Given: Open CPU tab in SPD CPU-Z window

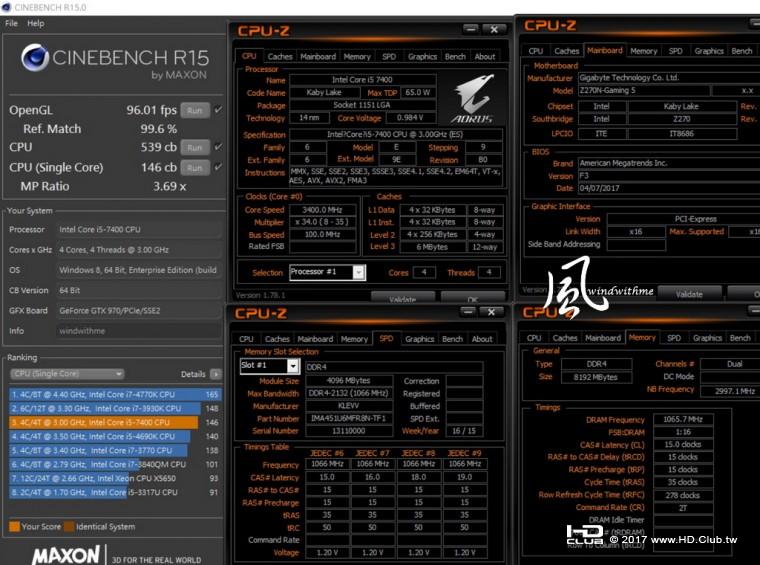Looking at the screenshot, I should tap(246, 339).
